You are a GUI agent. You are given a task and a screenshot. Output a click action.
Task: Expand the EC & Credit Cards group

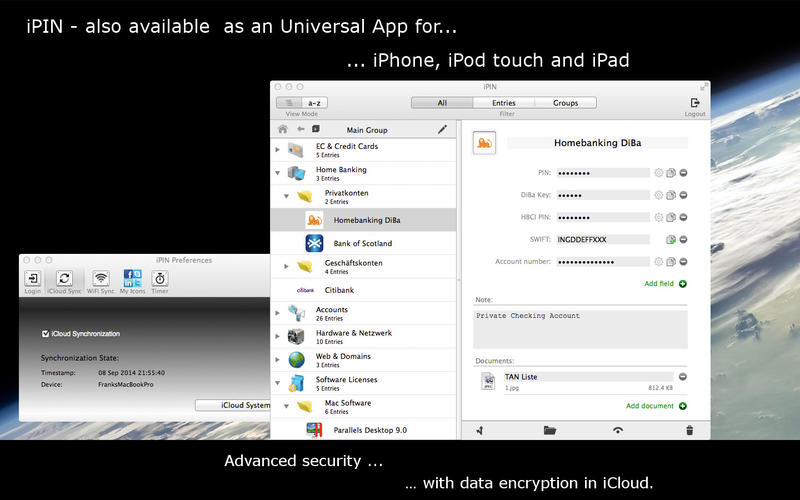coord(278,148)
